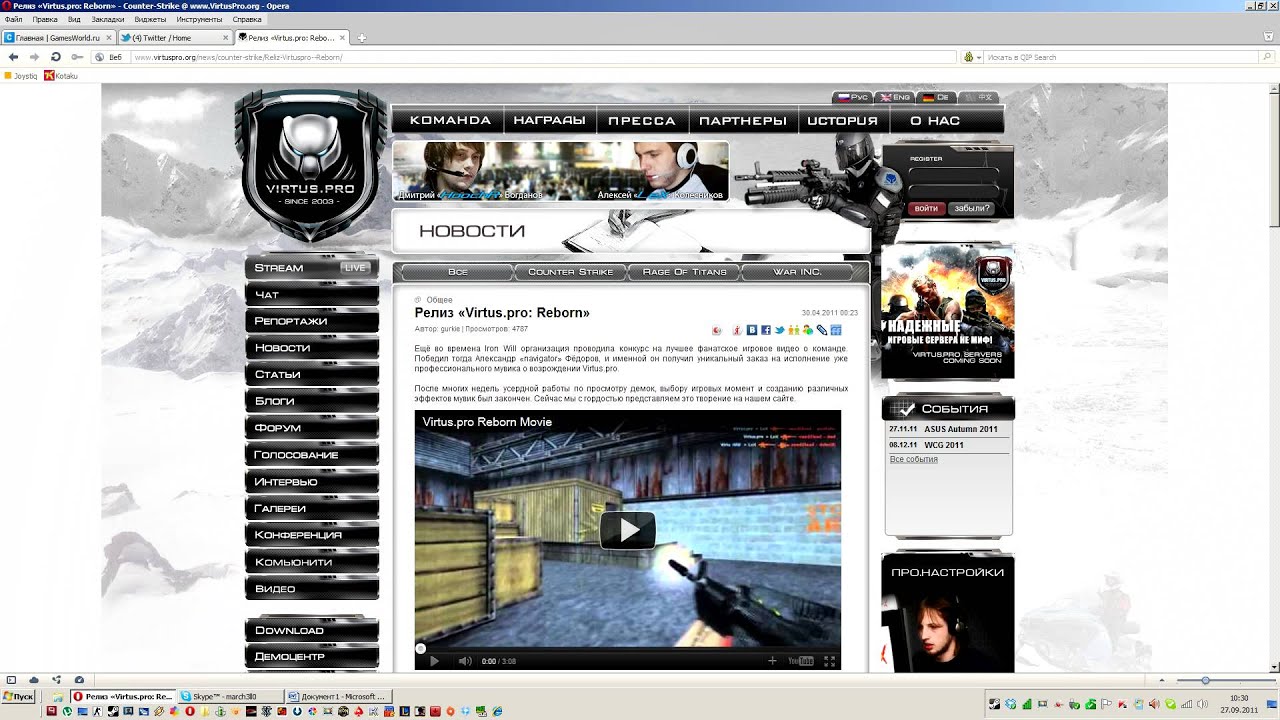Click the Opera Turbo speedometer icon
The width and height of the screenshot is (1280, 720).
click(79, 680)
